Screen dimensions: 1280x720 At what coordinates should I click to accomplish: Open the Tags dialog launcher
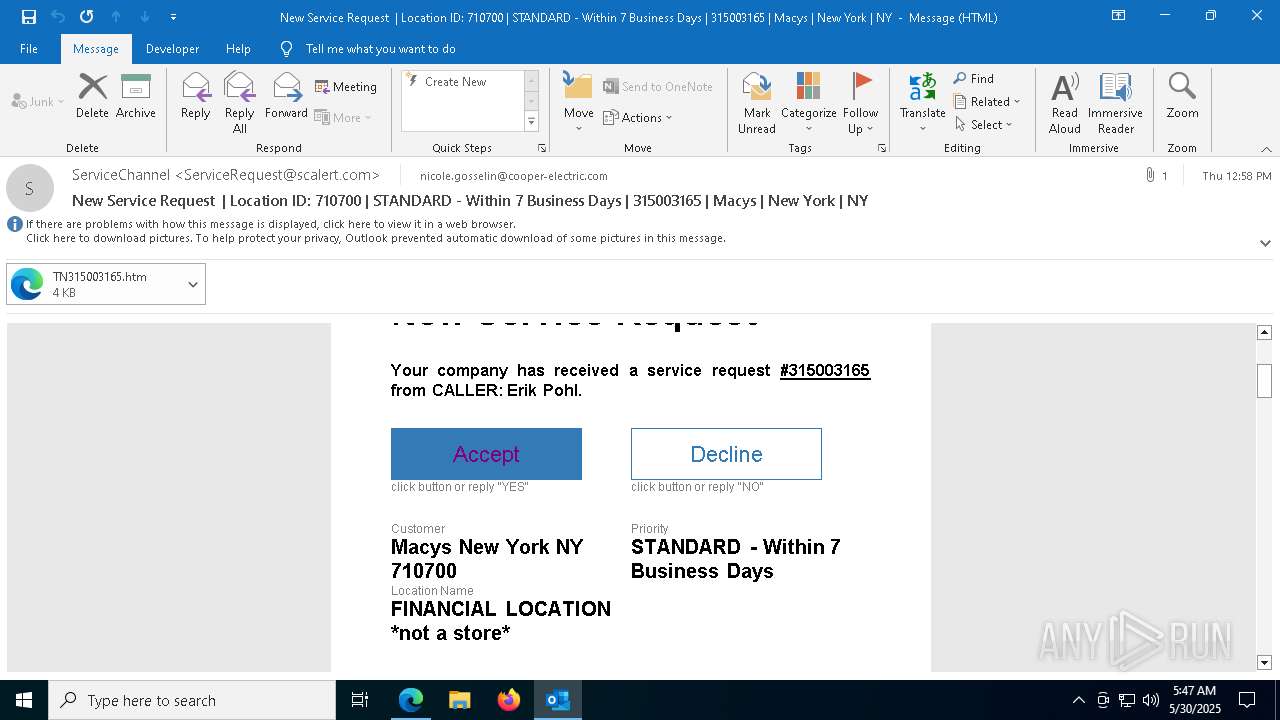(882, 148)
